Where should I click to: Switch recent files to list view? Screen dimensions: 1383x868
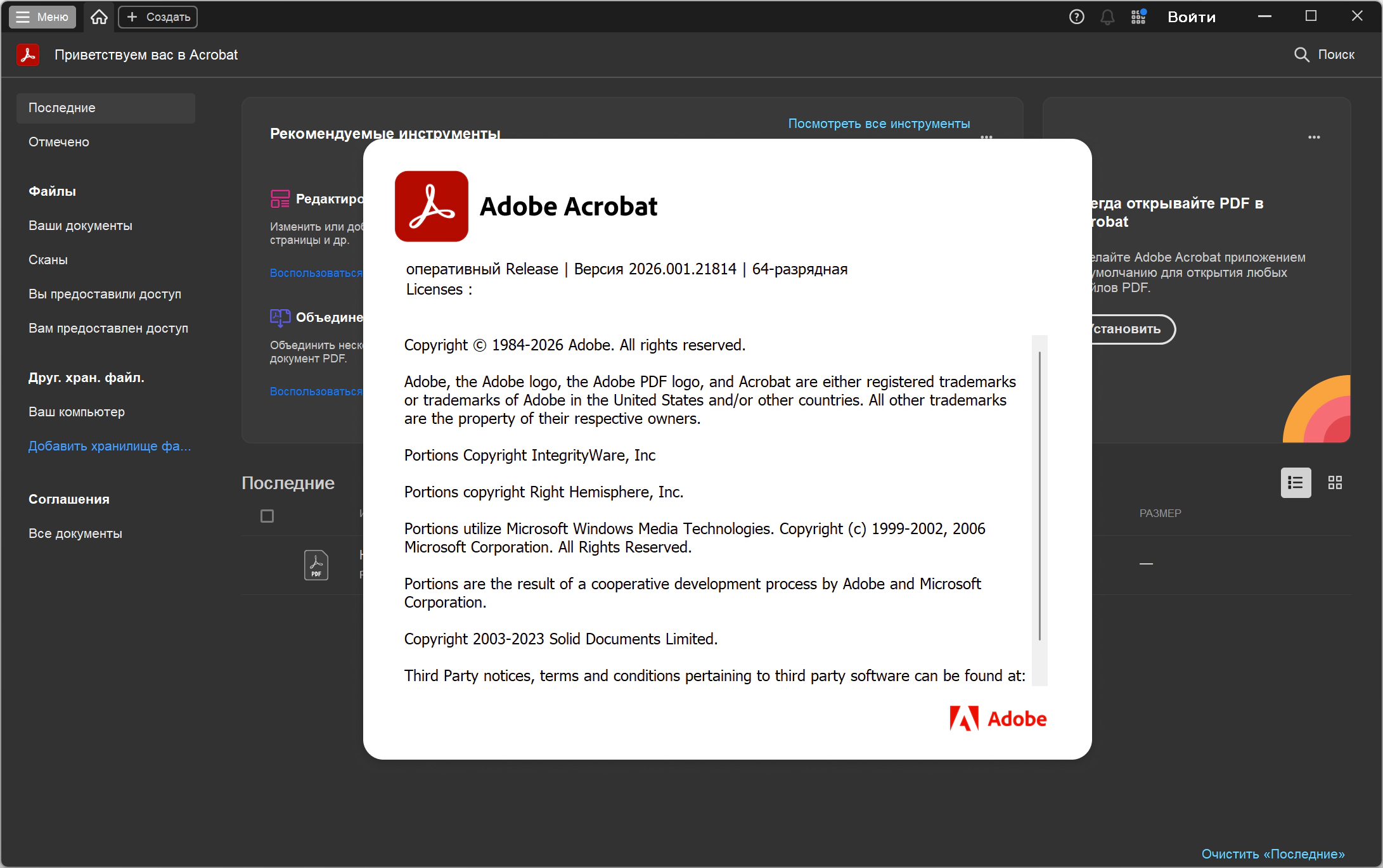pos(1296,483)
